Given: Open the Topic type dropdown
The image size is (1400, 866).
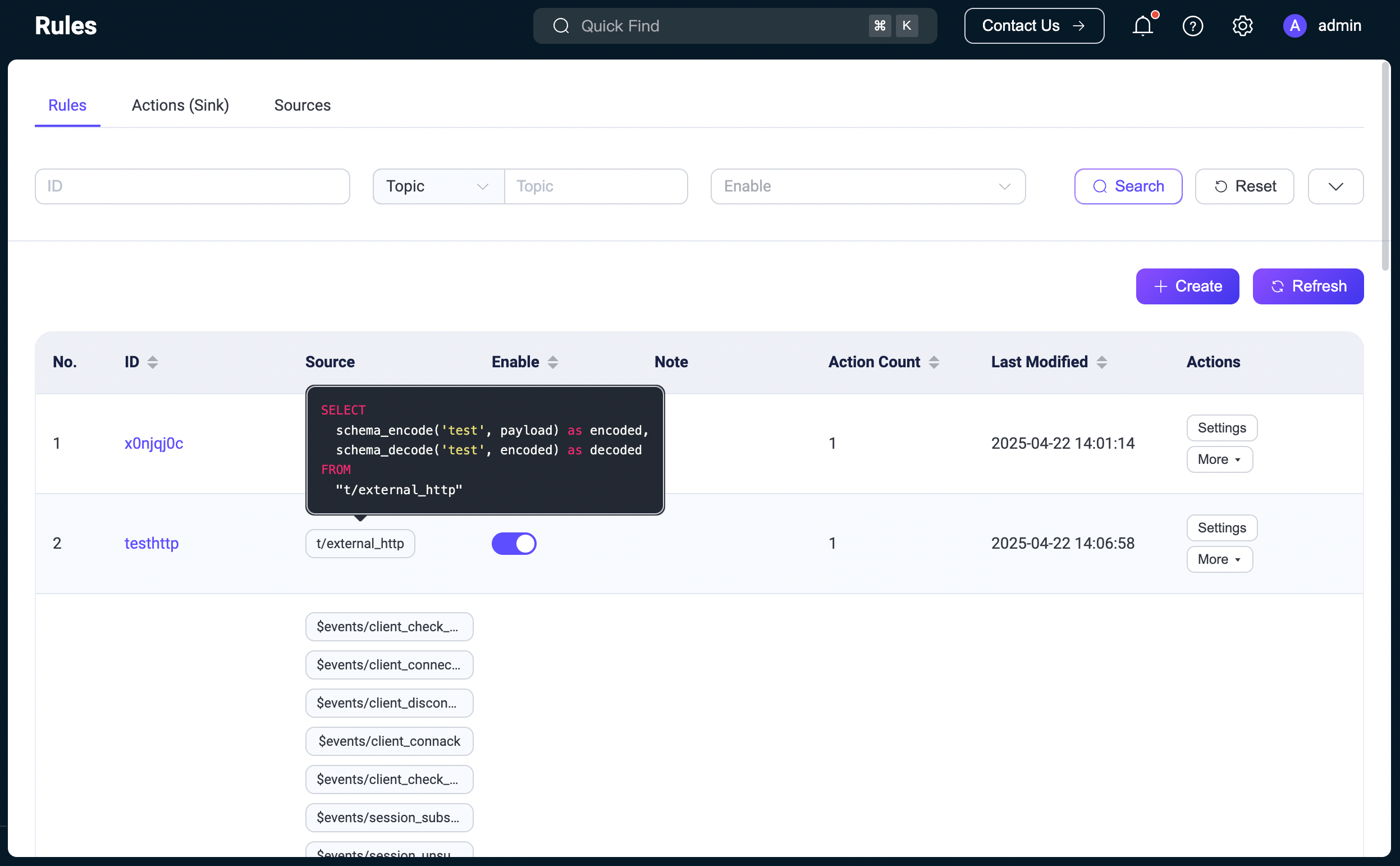Looking at the screenshot, I should pyautogui.click(x=438, y=186).
